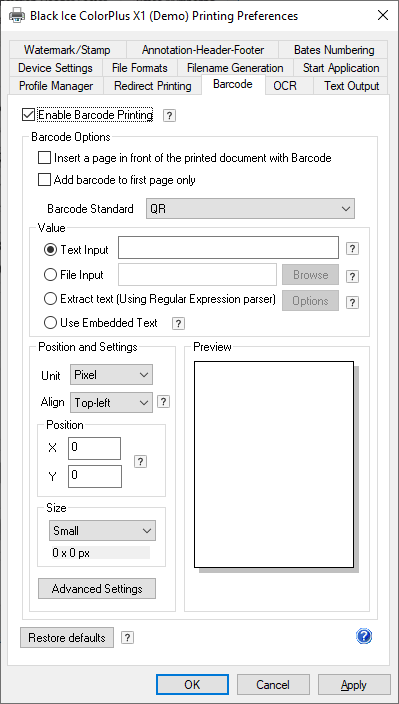Open the Watermark/Stamp tab
The width and height of the screenshot is (399, 704).
[x=67, y=50]
